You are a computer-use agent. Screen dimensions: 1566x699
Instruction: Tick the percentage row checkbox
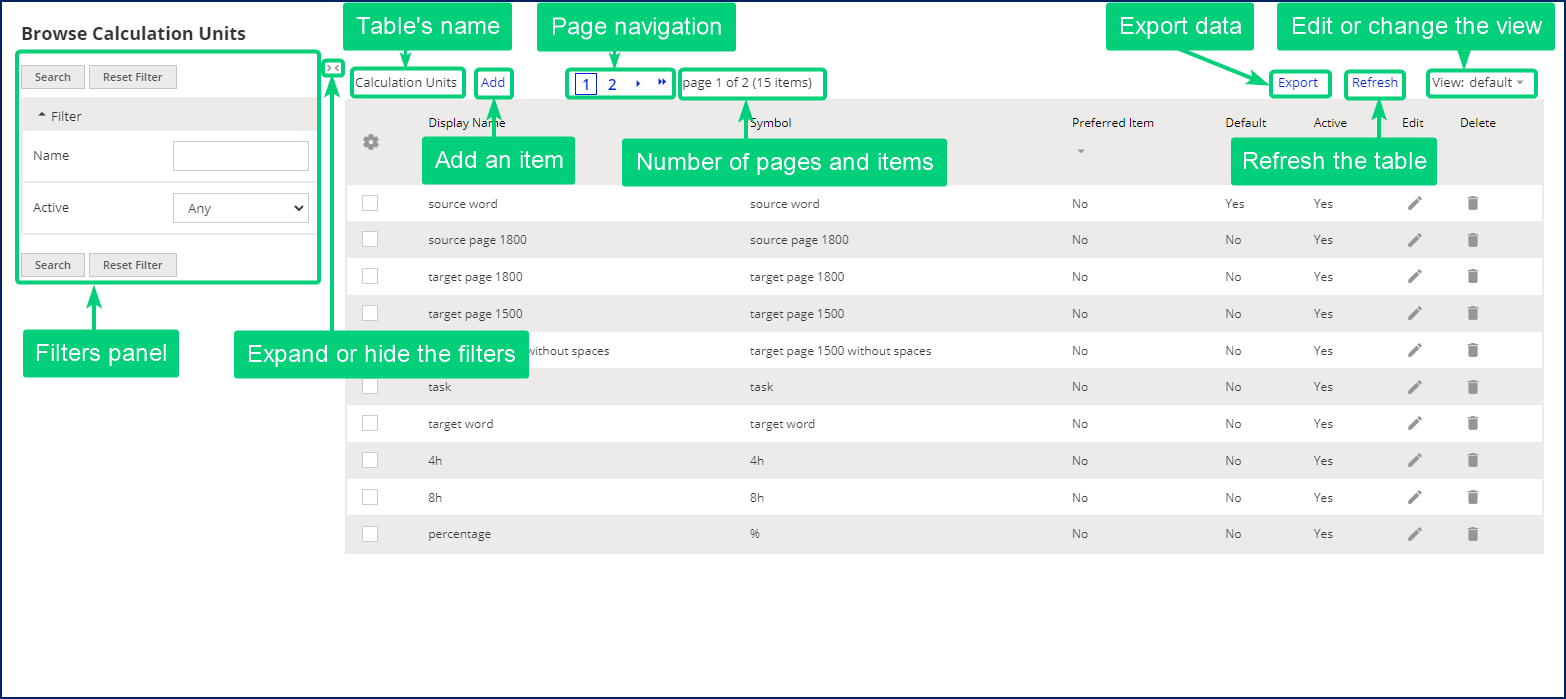tap(370, 534)
